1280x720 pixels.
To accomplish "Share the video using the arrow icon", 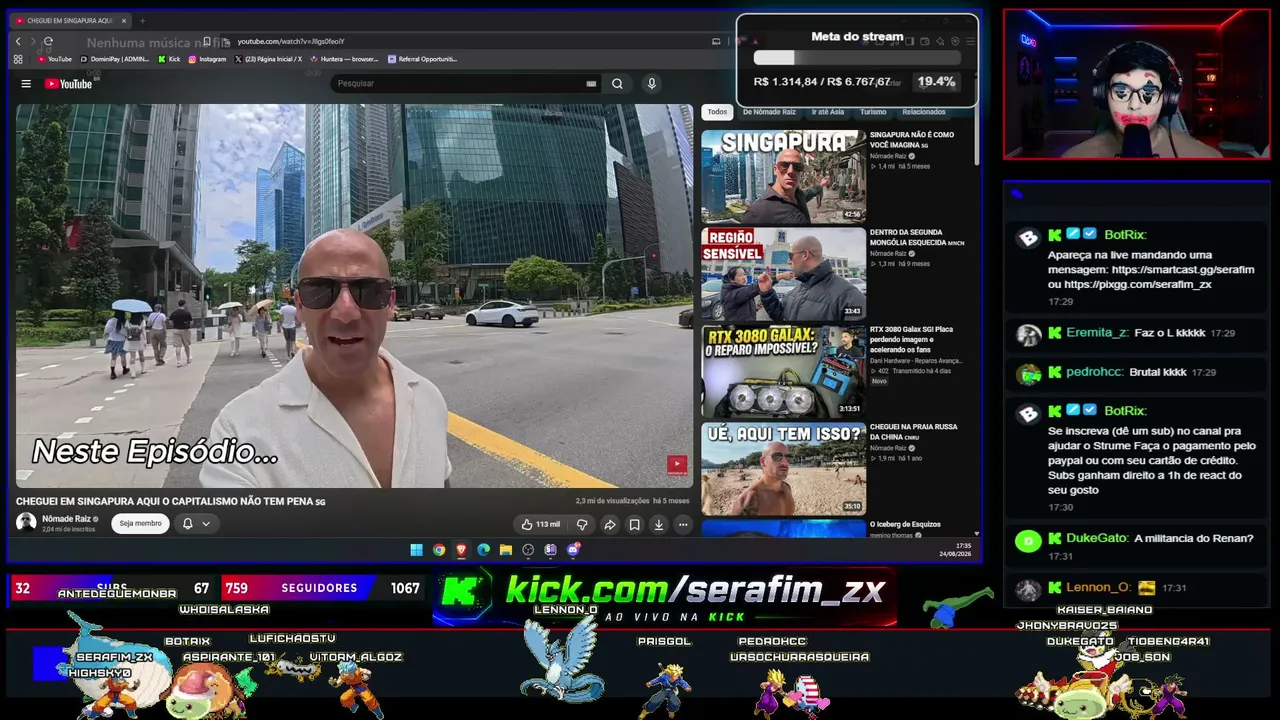I will tap(609, 524).
